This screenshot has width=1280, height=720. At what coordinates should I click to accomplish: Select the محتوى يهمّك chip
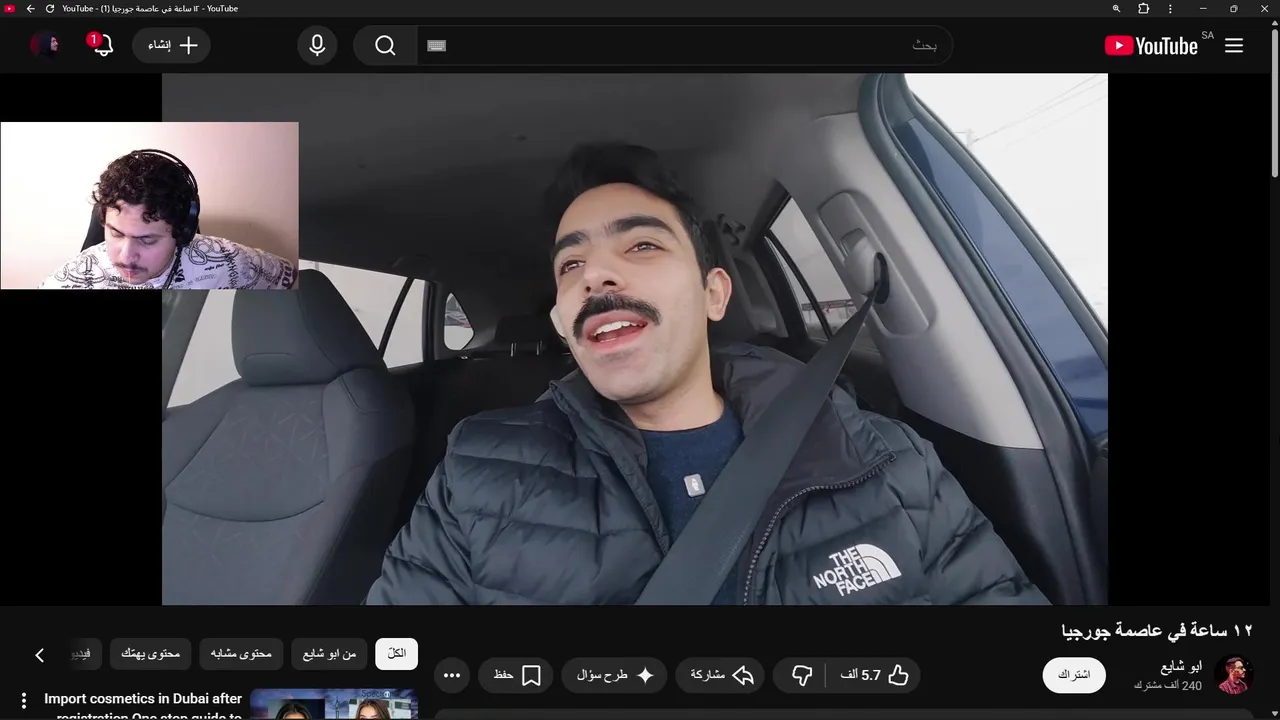pyautogui.click(x=150, y=654)
